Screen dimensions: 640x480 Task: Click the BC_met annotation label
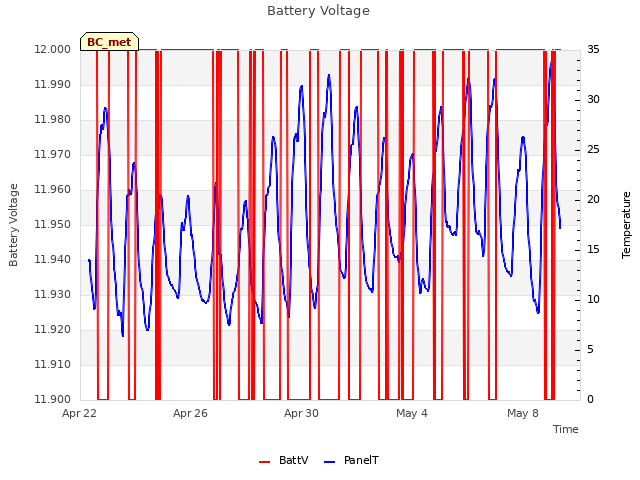[x=109, y=42]
